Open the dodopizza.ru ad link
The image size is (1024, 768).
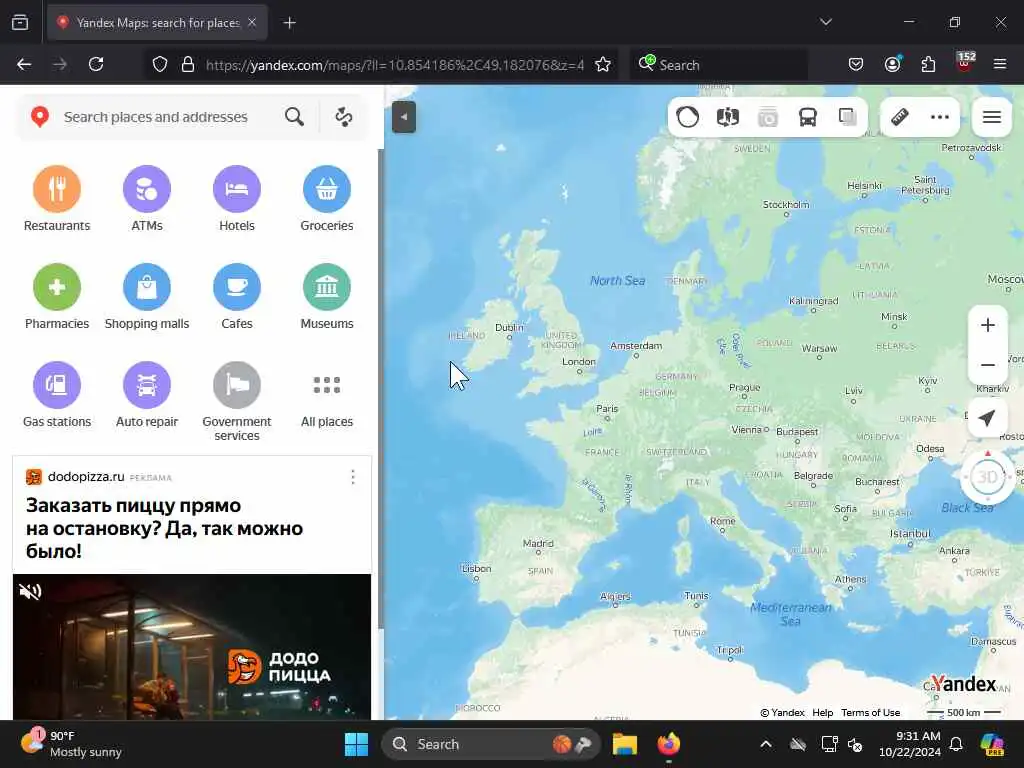86,477
